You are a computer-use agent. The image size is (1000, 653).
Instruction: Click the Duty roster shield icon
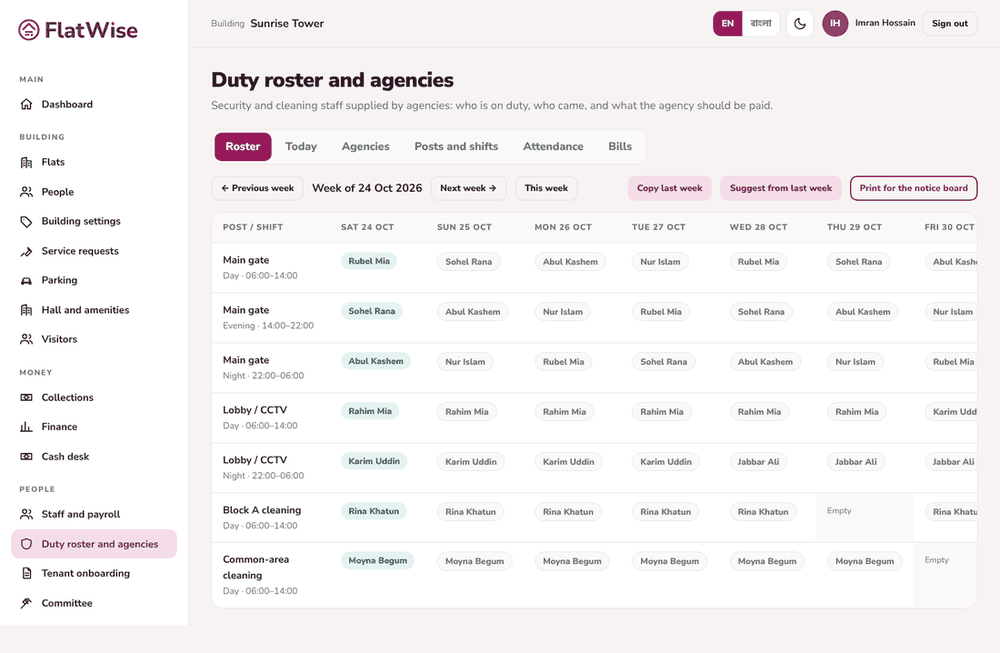[26, 544]
